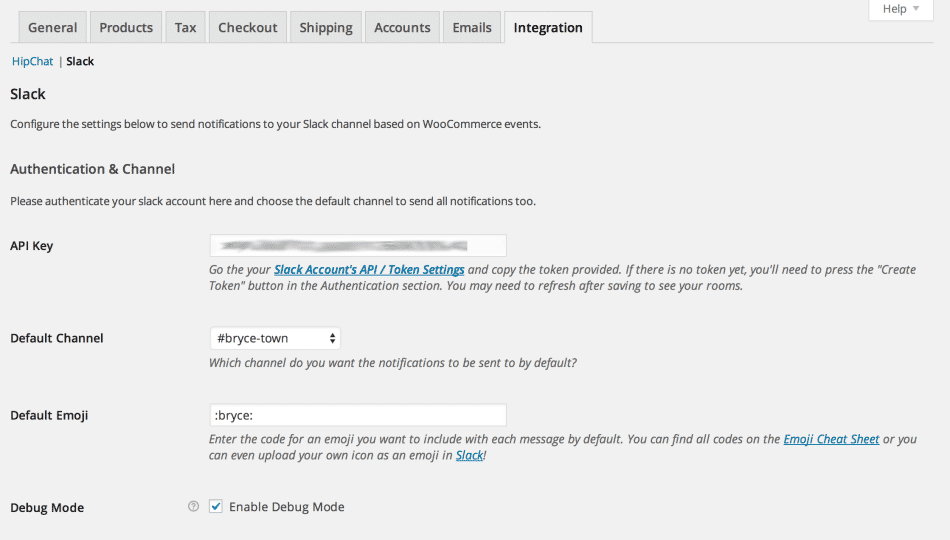This screenshot has height=540, width=950.
Task: Open the Accounts tab
Action: pyautogui.click(x=402, y=27)
